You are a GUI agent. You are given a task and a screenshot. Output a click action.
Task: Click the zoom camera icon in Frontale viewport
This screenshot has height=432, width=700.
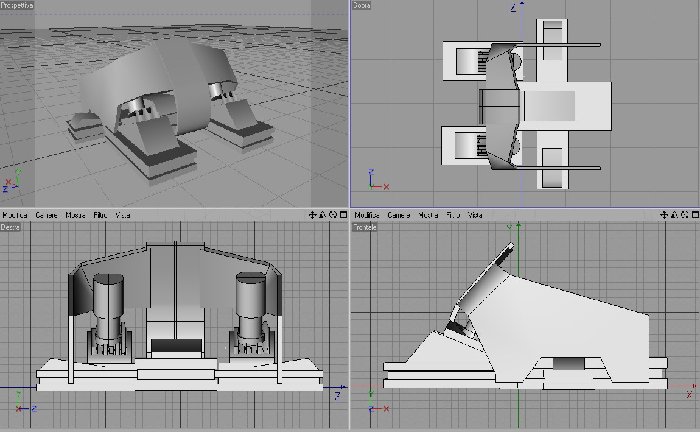[x=675, y=215]
